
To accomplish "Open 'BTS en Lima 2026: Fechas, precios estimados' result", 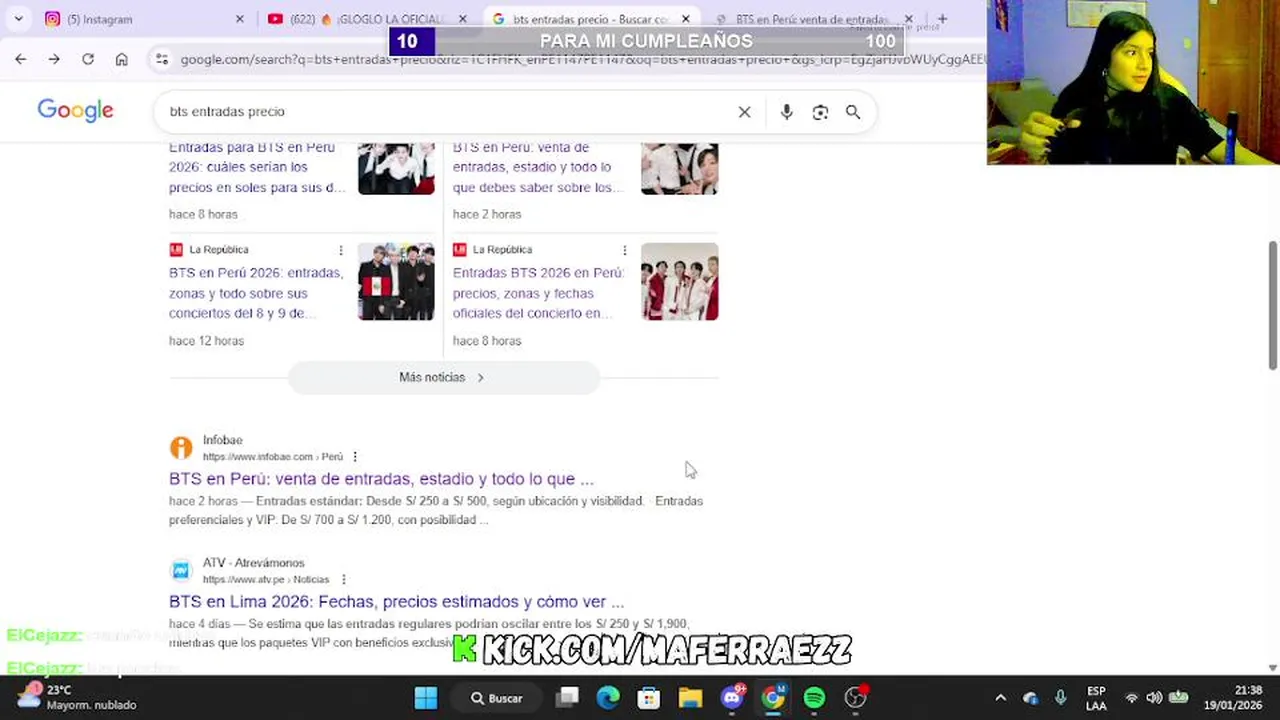I will point(396,602).
